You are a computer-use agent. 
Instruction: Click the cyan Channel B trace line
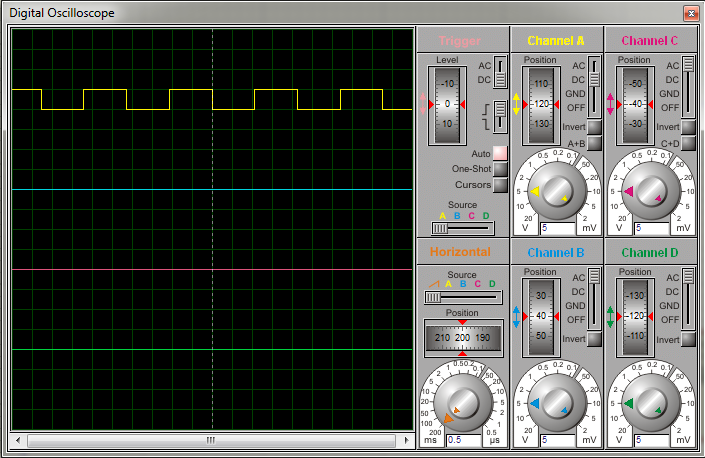click(211, 190)
